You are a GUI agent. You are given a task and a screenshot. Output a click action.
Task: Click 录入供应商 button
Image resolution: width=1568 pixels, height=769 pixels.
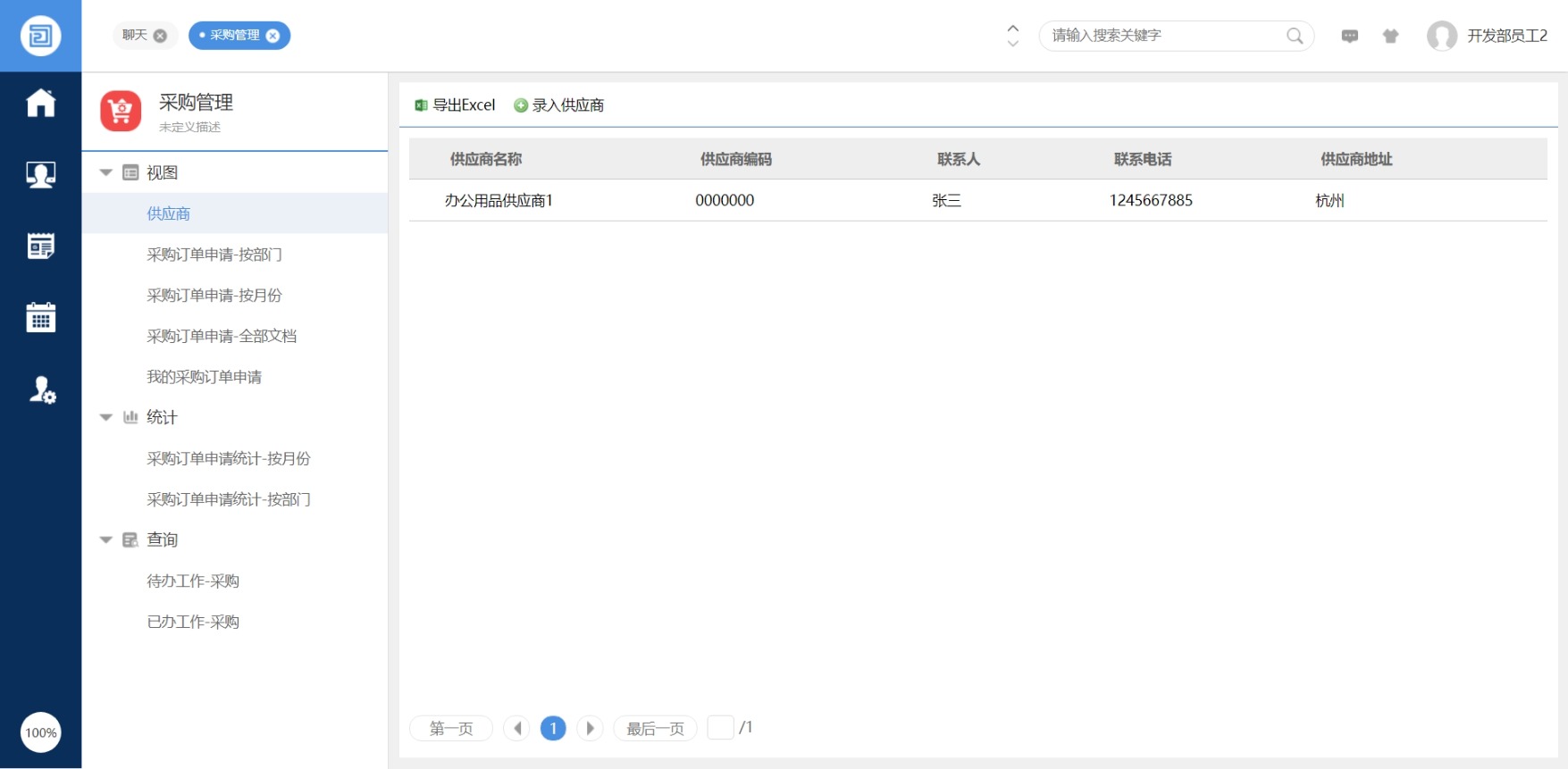559,105
